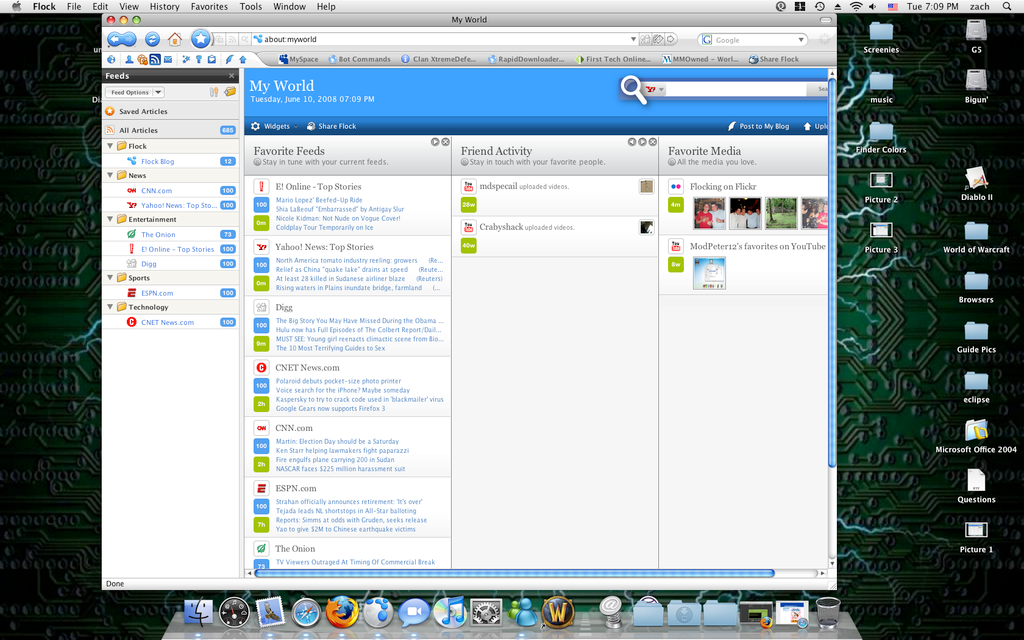
Task: Open photo uploader arrow icon in toolbar
Action: [242, 59]
